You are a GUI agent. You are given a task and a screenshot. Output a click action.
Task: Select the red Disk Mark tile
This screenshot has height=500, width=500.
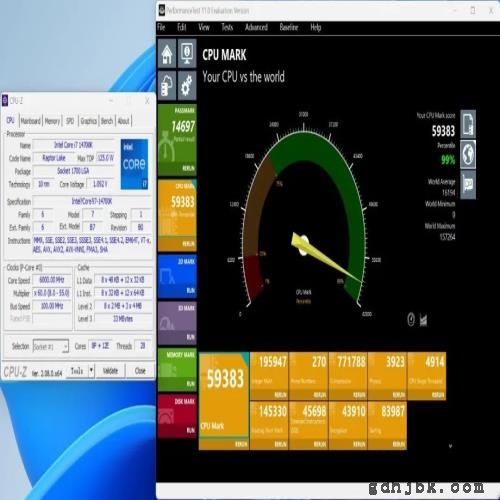click(177, 416)
